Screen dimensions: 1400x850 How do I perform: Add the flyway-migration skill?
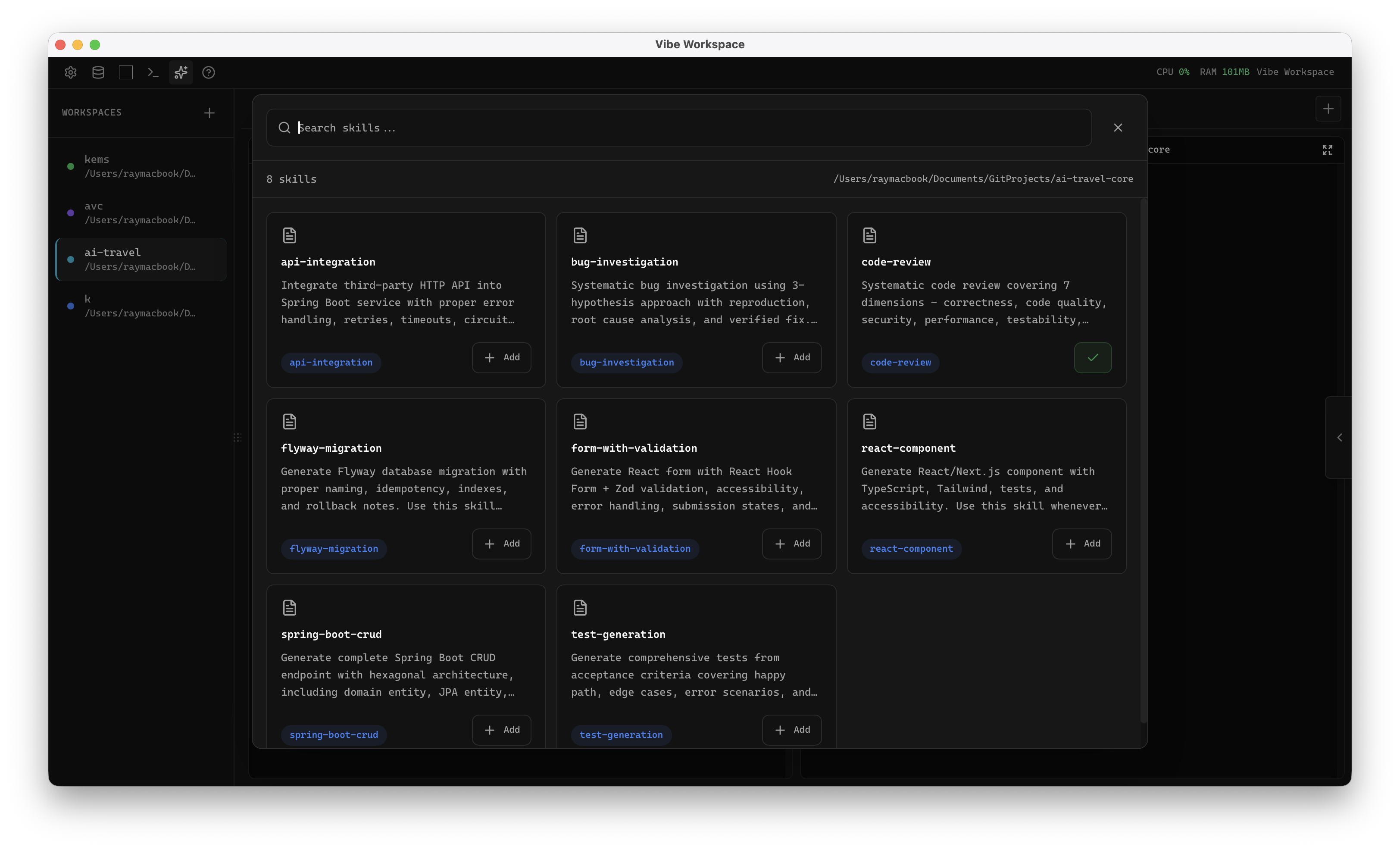tap(501, 544)
